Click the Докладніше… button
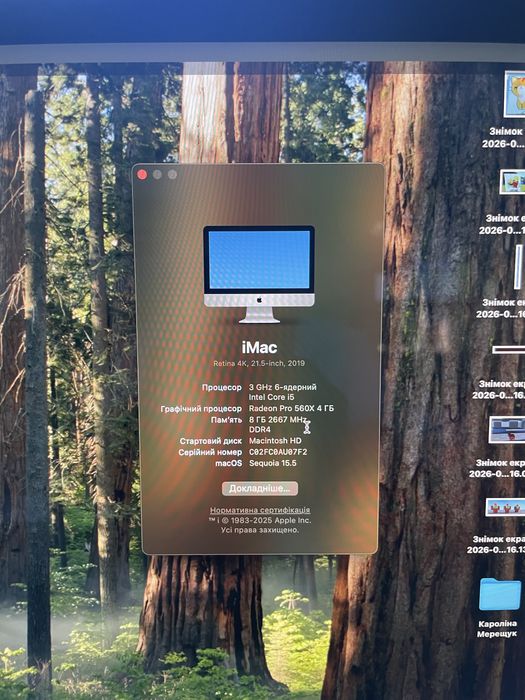 (260, 488)
